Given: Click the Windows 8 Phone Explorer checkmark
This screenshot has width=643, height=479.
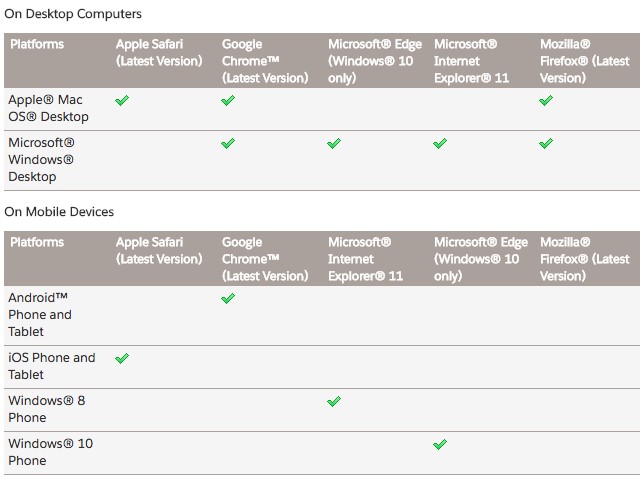Looking at the screenshot, I should 334,402.
